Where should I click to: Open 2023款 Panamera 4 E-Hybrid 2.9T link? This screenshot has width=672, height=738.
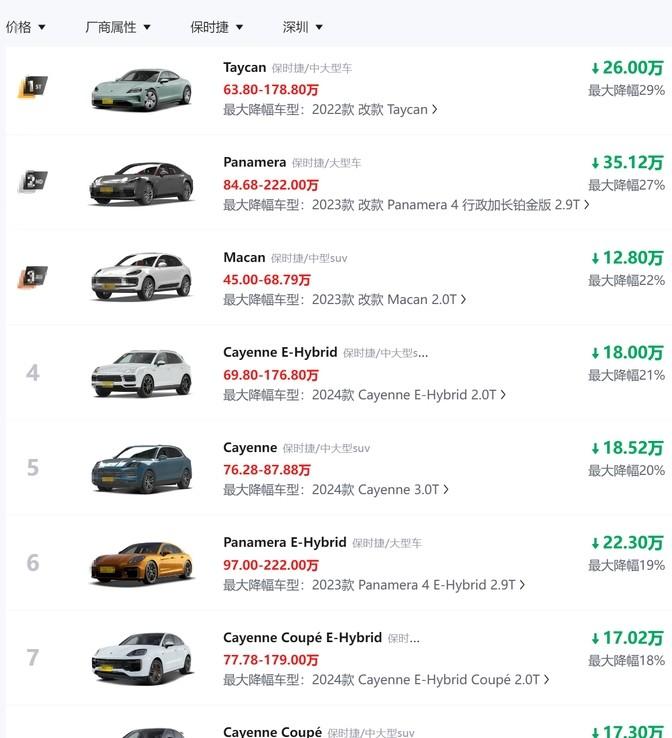418,585
